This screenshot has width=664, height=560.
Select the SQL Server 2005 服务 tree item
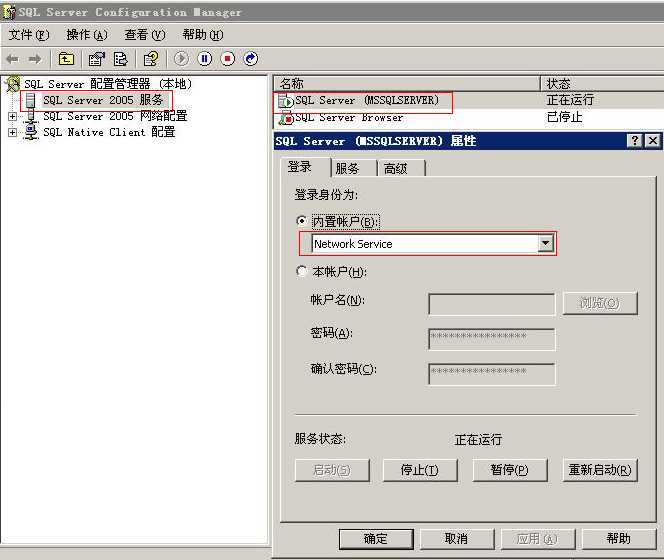(103, 100)
